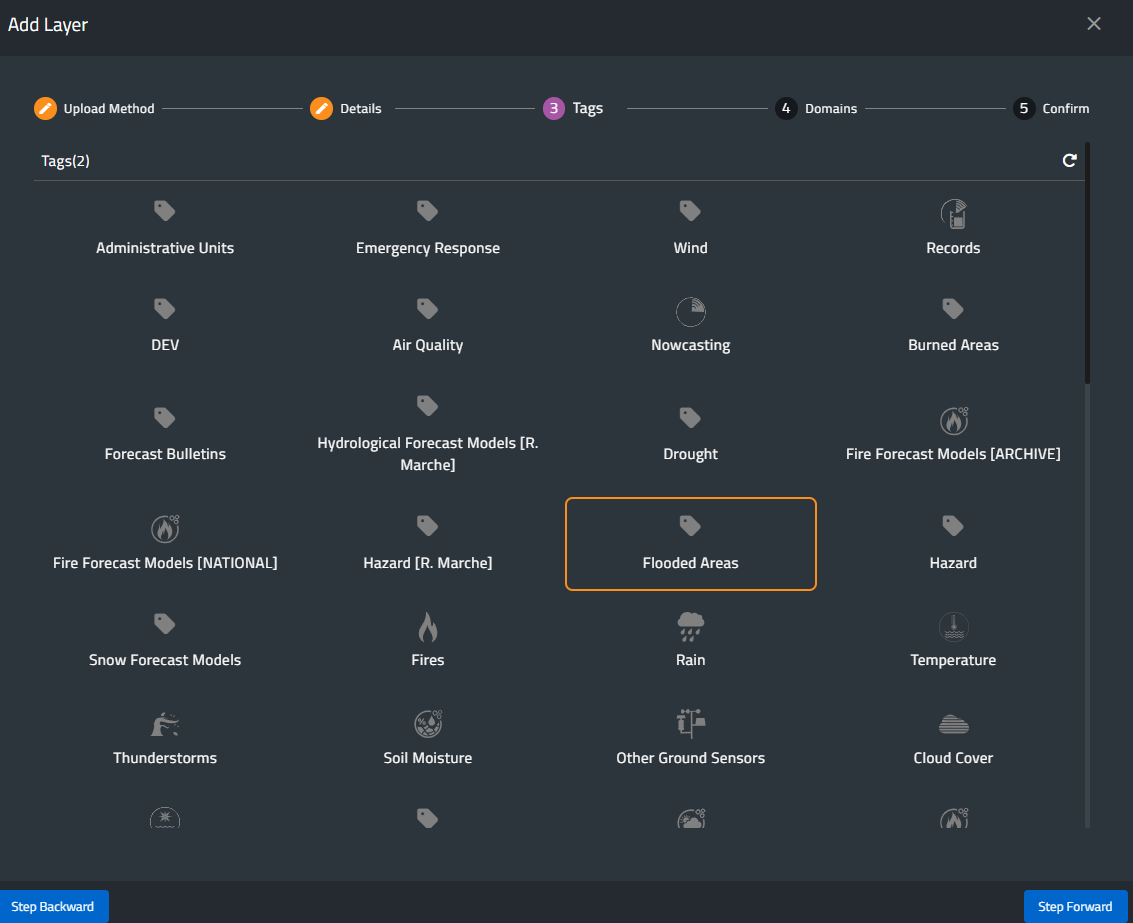Choose the Fire Forecast Models [NATIONAL] icon
The width and height of the screenshot is (1133, 923).
pos(165,527)
